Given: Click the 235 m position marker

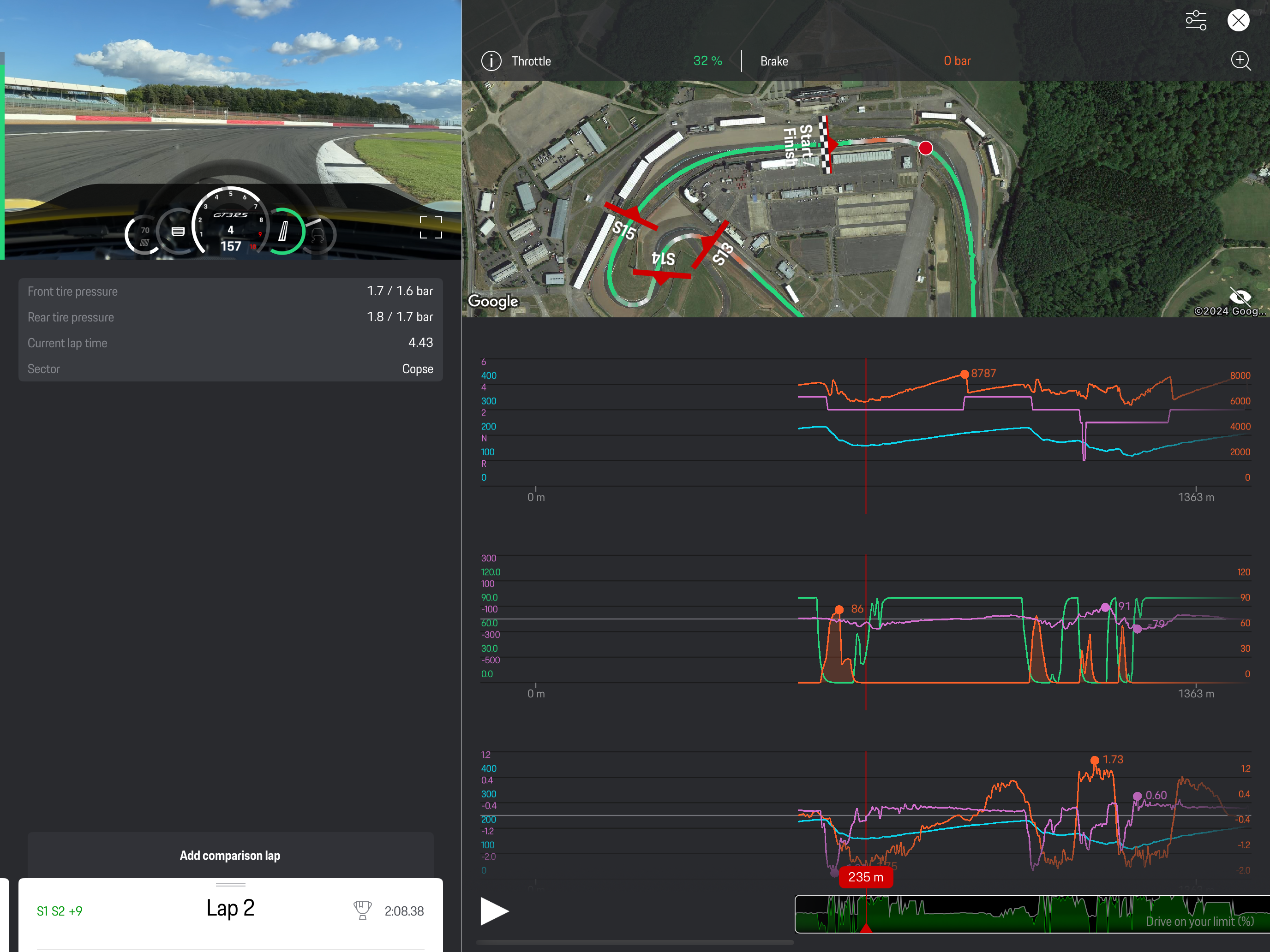Looking at the screenshot, I should tap(865, 877).
